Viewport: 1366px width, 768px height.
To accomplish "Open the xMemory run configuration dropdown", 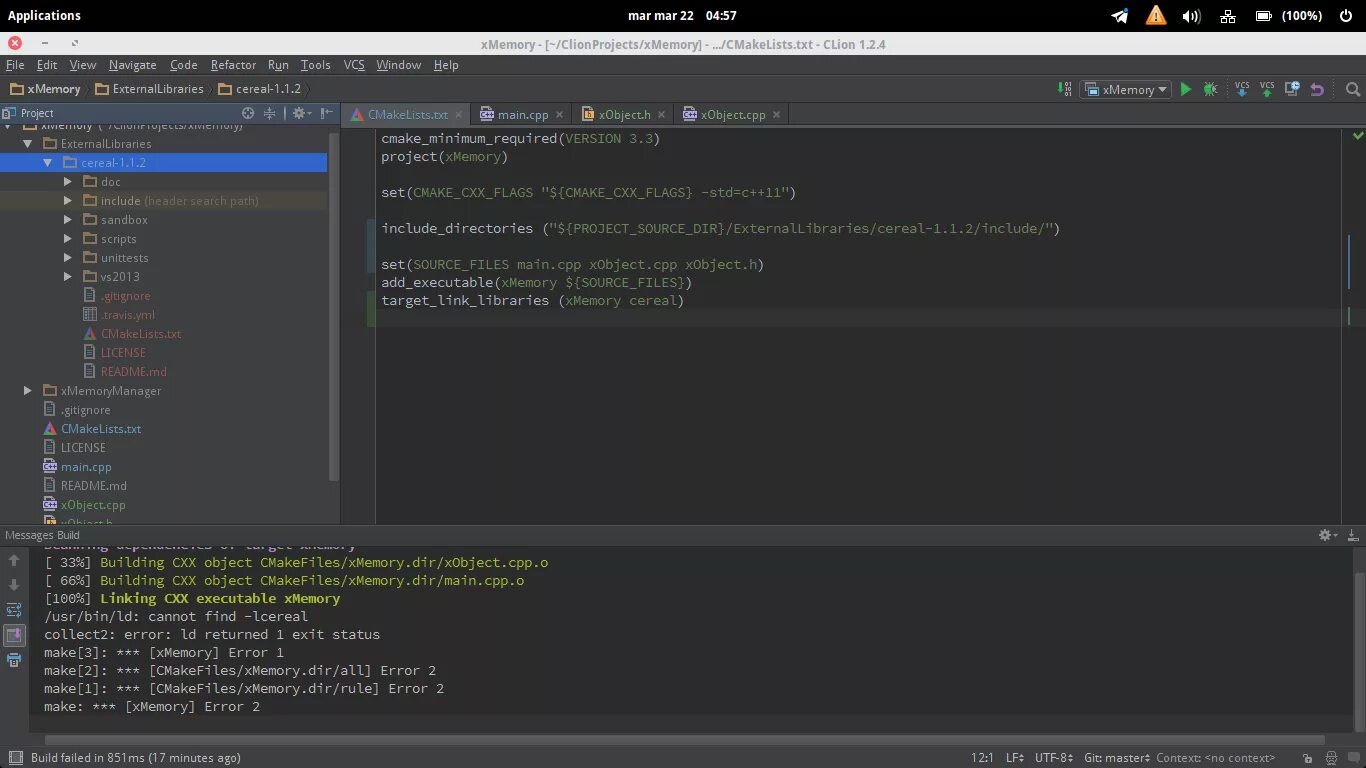I will 1126,89.
